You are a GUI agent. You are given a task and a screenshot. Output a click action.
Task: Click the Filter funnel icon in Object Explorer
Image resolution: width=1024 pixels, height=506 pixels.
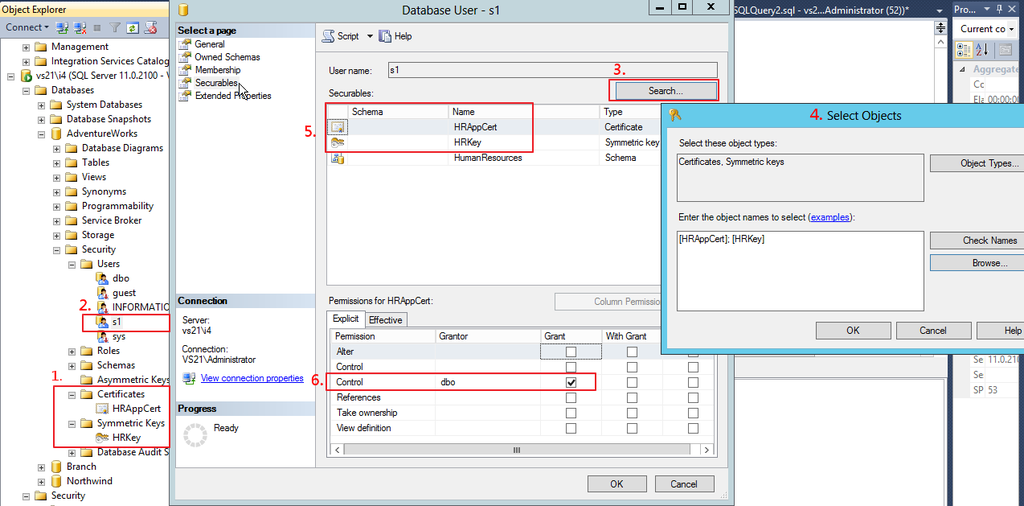(115, 27)
